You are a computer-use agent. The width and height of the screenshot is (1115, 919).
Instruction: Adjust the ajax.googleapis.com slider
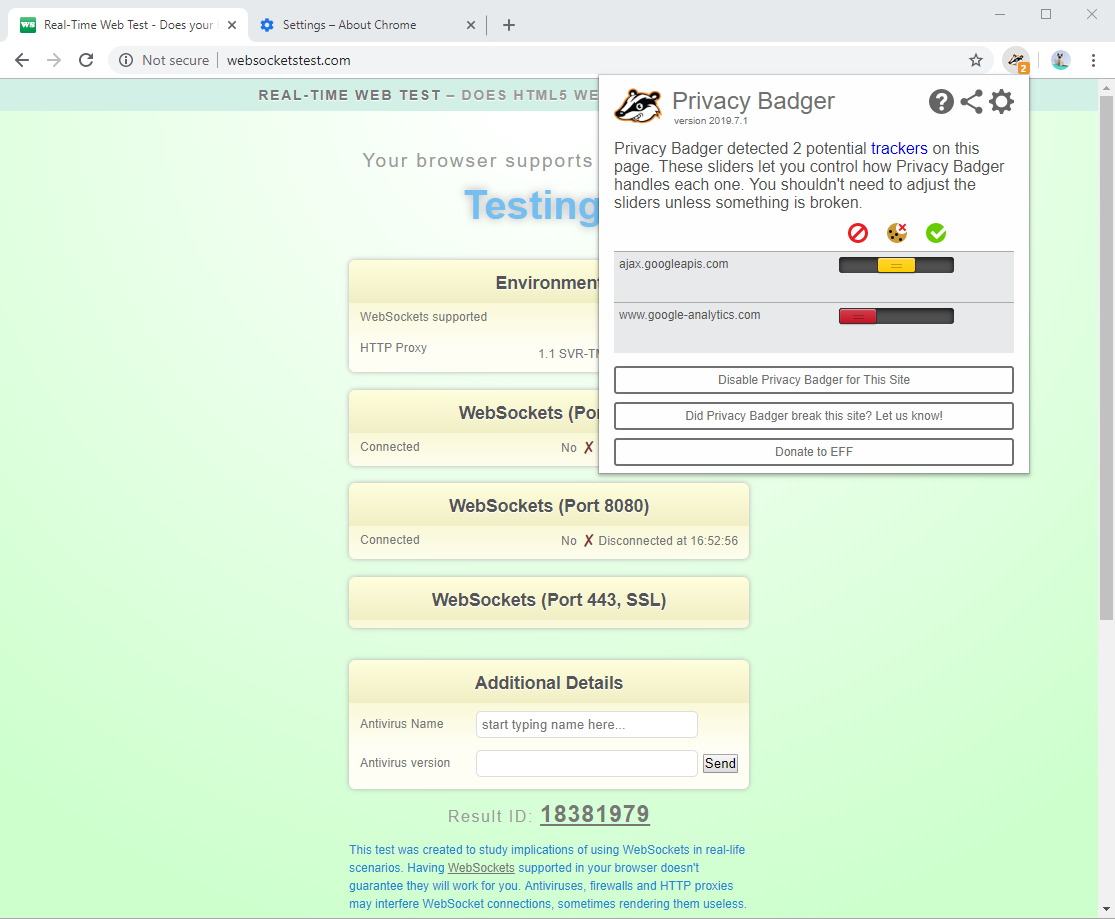pos(896,265)
